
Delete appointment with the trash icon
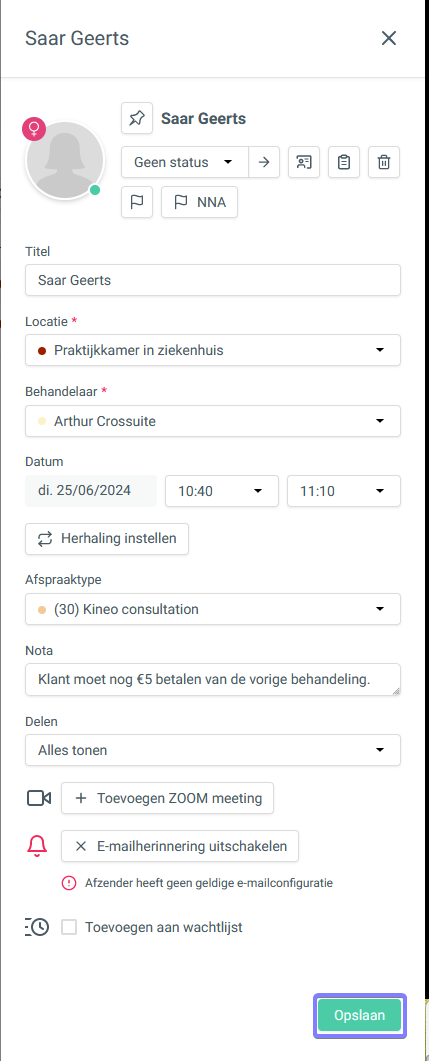(x=384, y=162)
